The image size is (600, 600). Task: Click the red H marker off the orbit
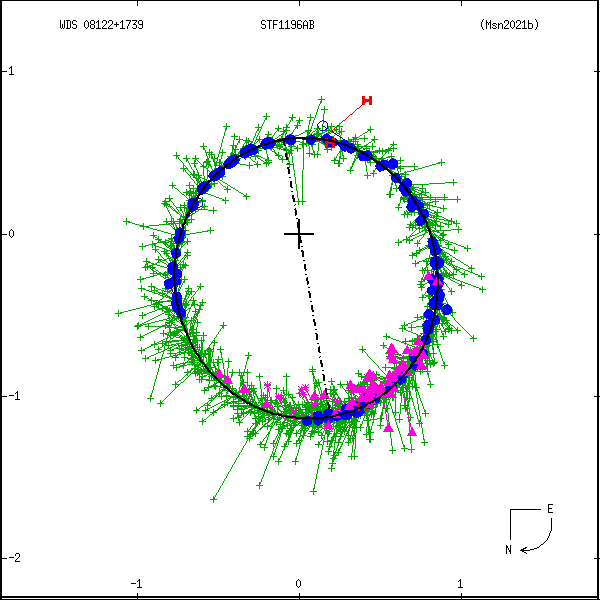pyautogui.click(x=367, y=100)
